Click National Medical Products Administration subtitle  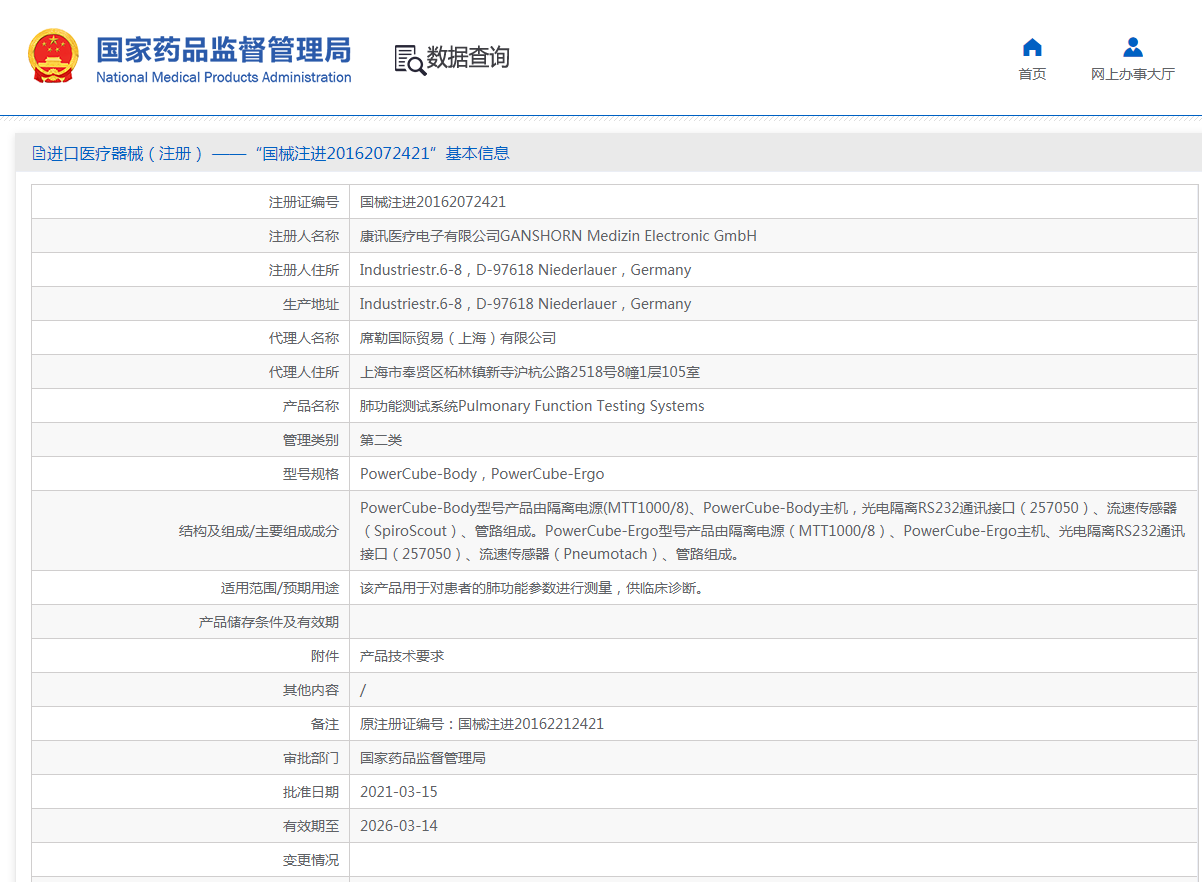pos(224,78)
